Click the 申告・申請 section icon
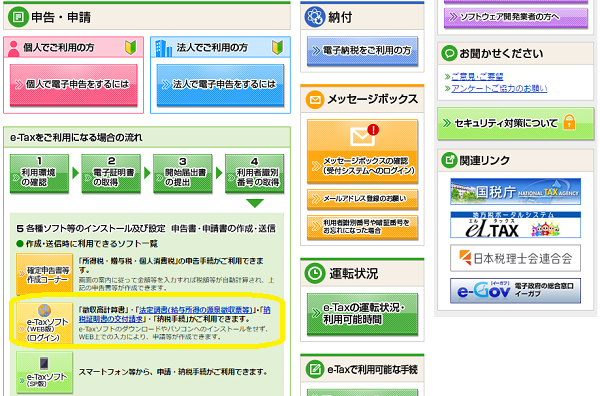The image size is (600, 396). [18, 17]
